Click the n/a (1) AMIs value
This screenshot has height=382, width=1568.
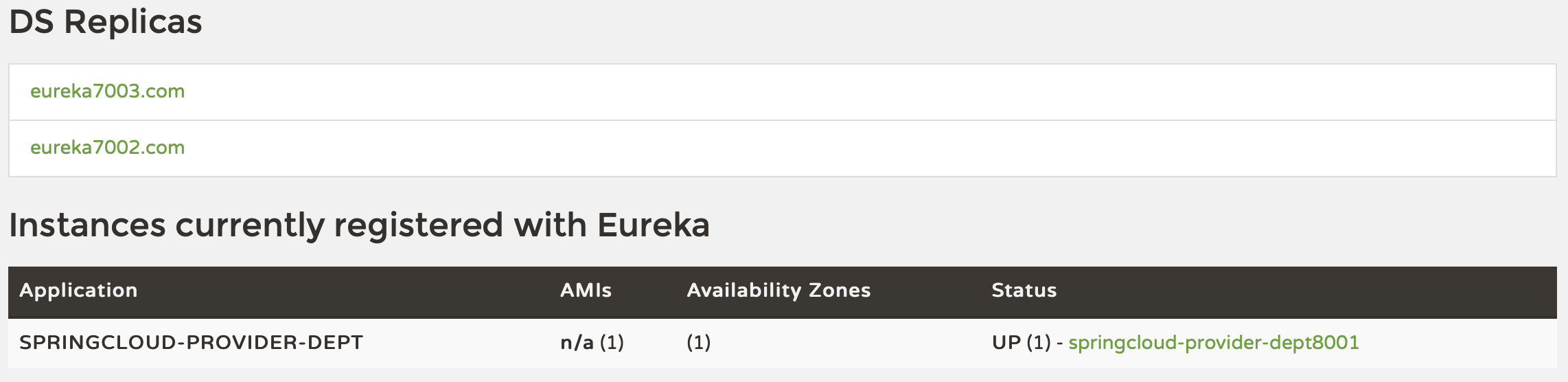point(592,343)
